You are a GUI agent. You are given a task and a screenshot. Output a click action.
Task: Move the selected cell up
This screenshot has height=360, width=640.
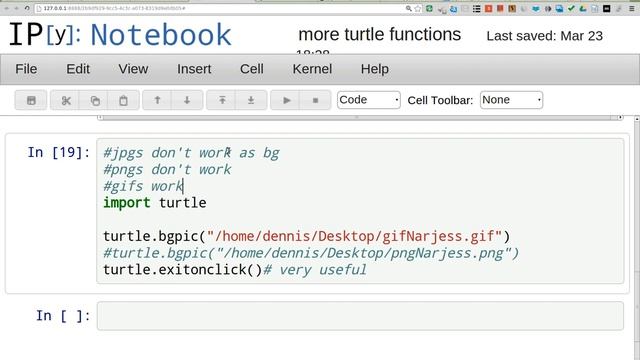157,100
